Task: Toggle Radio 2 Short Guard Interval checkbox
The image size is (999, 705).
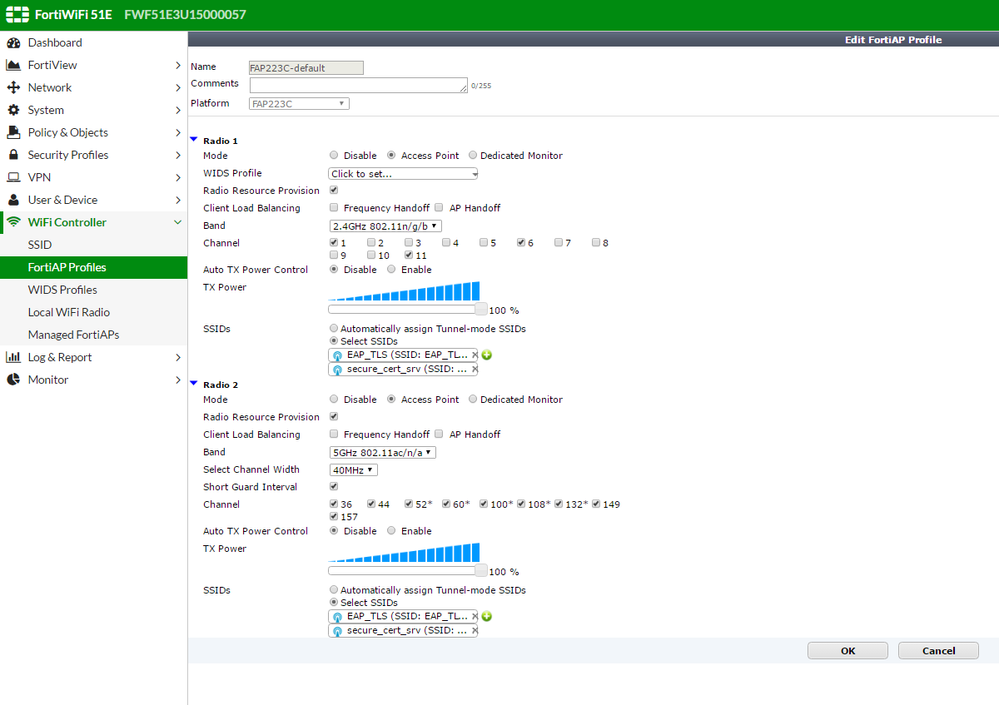Action: [334, 486]
